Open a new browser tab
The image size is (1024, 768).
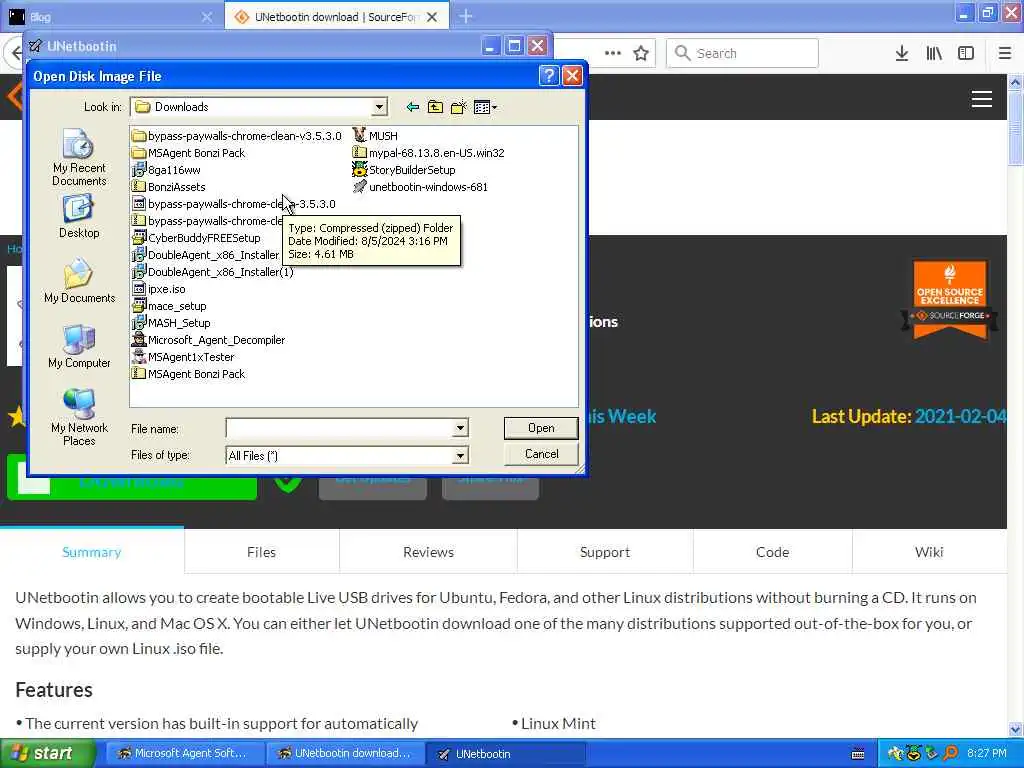(x=466, y=16)
